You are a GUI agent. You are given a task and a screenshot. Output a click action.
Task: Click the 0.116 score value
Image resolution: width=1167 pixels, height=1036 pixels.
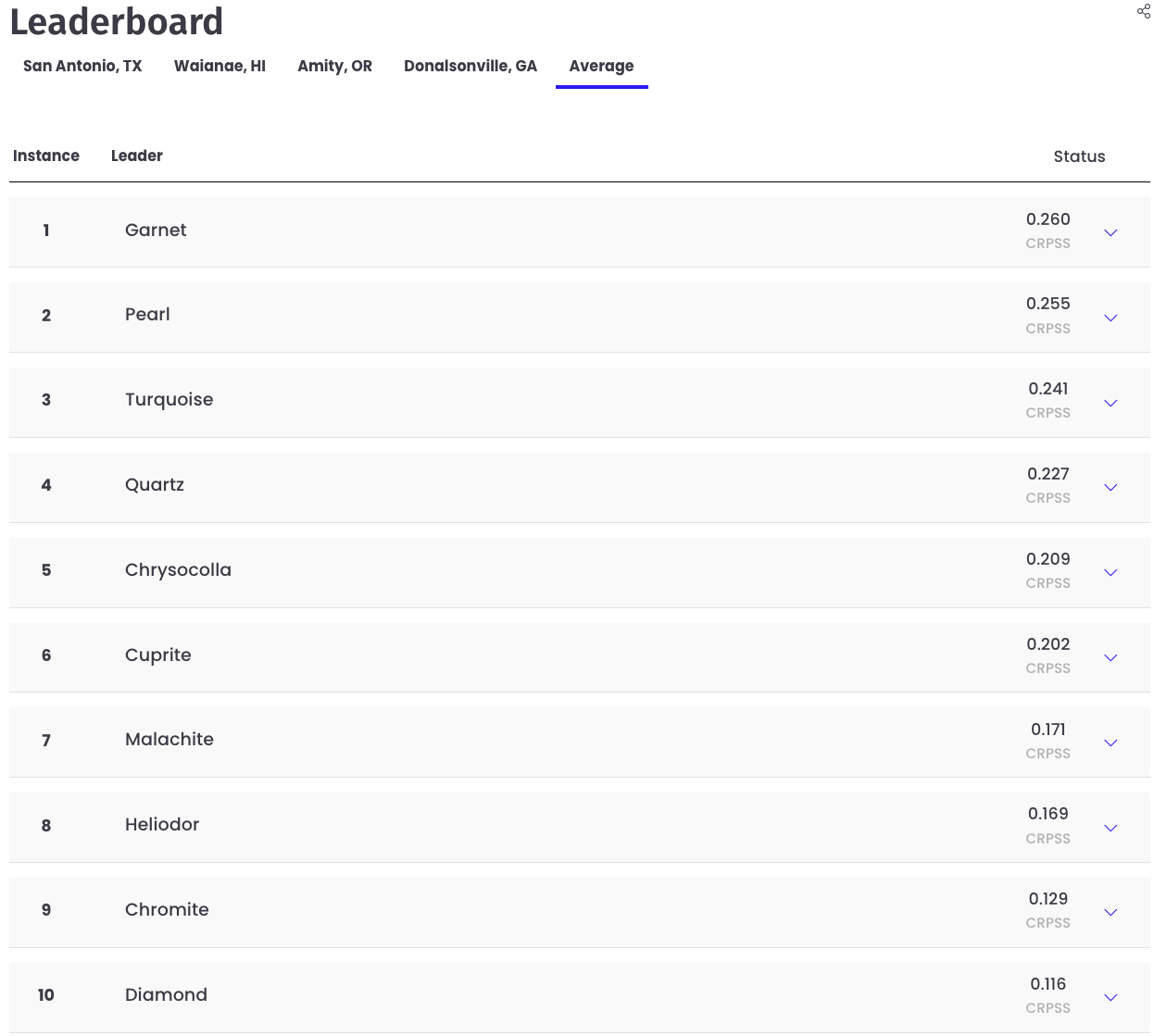(x=1048, y=984)
